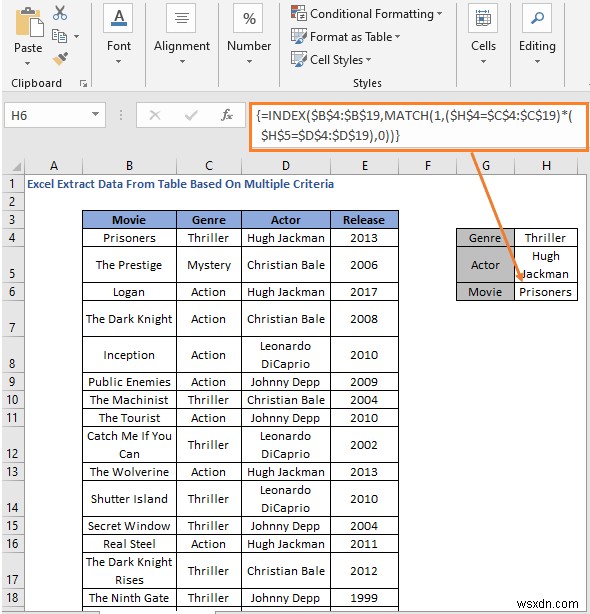Select the Format Painter brush icon
Viewport: 590px width, 614px height.
pos(60,59)
